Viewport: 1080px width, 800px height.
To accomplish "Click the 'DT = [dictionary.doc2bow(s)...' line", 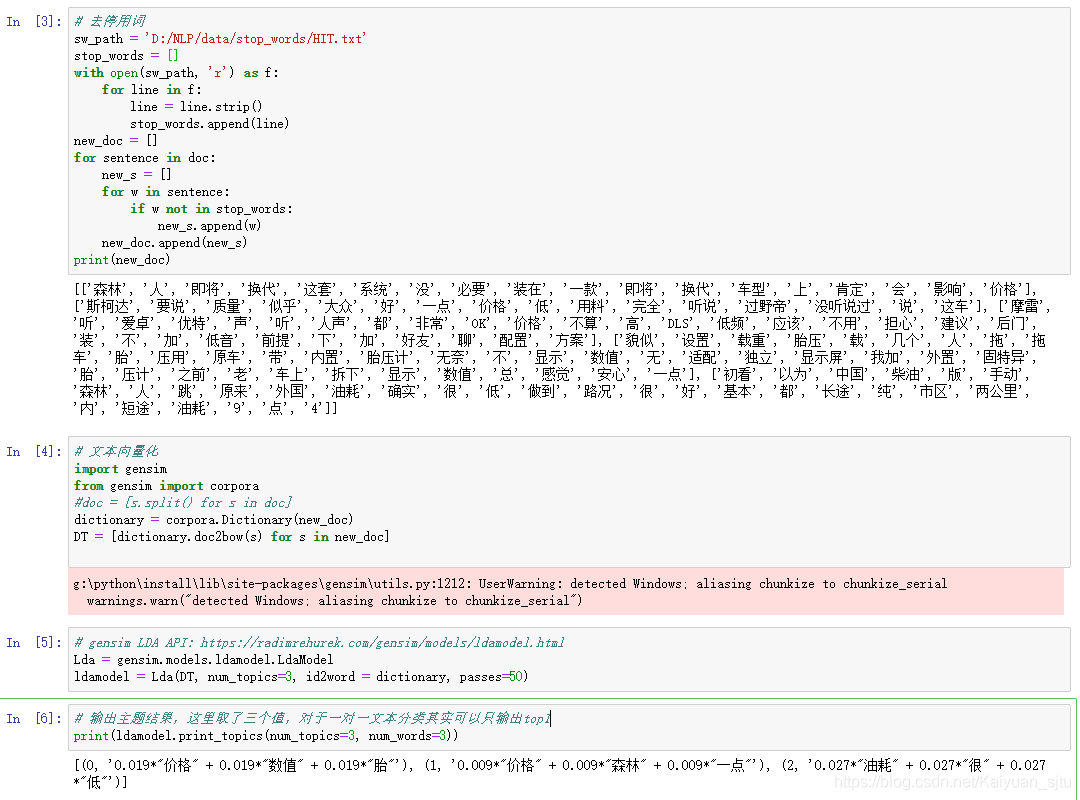I will pyautogui.click(x=231, y=536).
